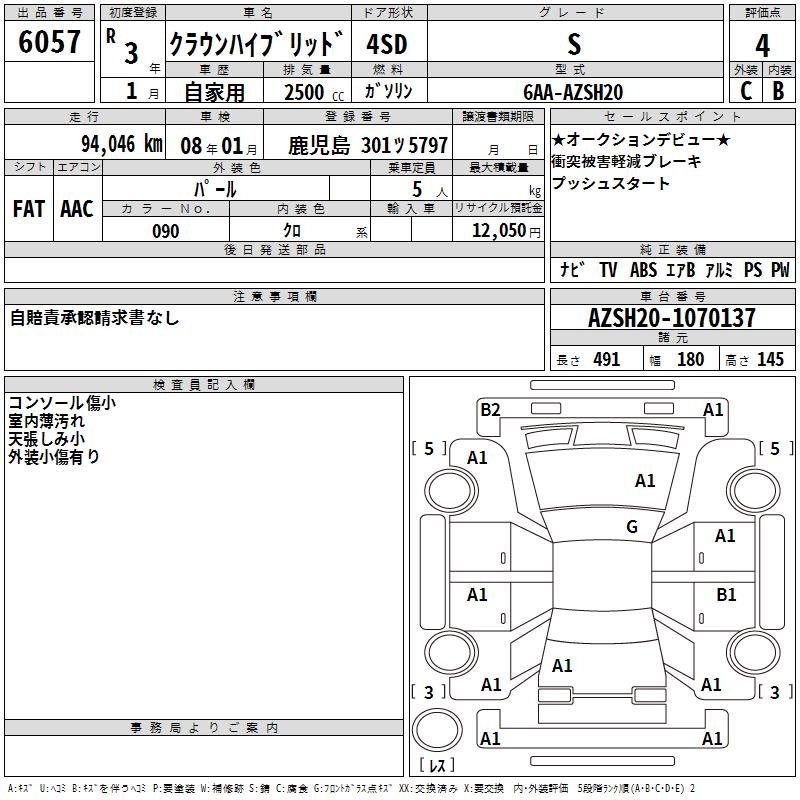The image size is (800, 800).
Task: Click the B1 damage mark on the diagram
Action: coord(726,595)
